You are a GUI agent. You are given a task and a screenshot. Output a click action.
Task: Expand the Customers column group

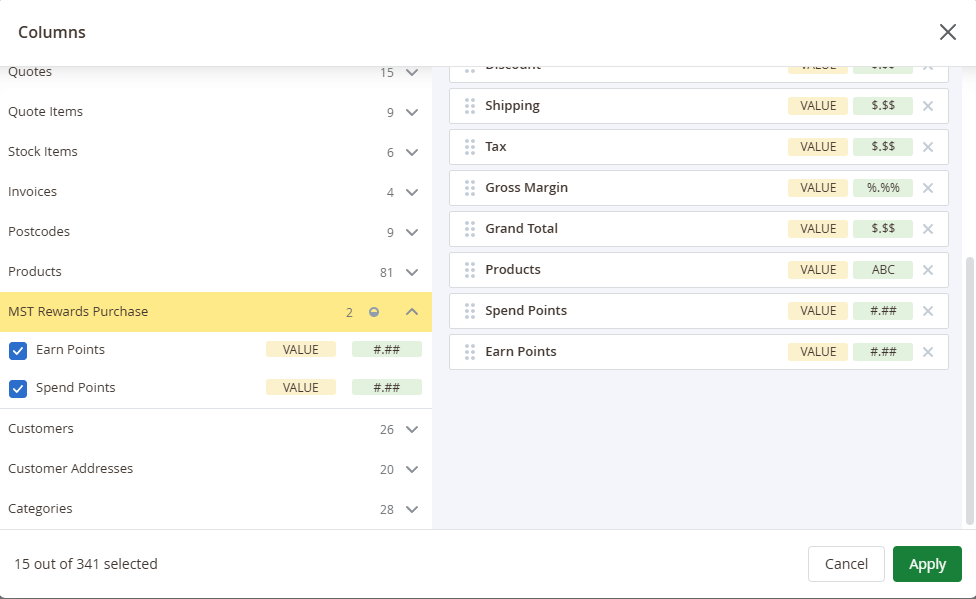[412, 429]
